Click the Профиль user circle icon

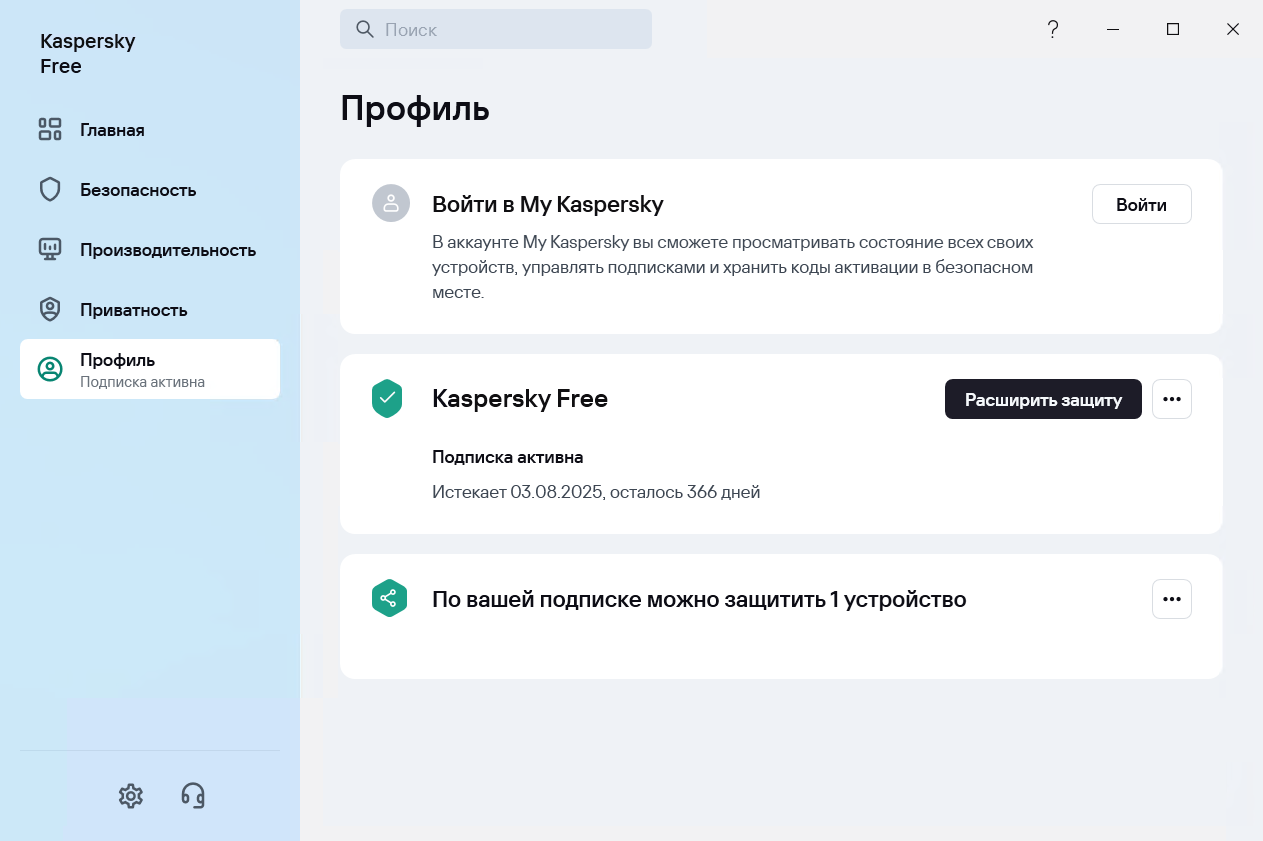(50, 369)
